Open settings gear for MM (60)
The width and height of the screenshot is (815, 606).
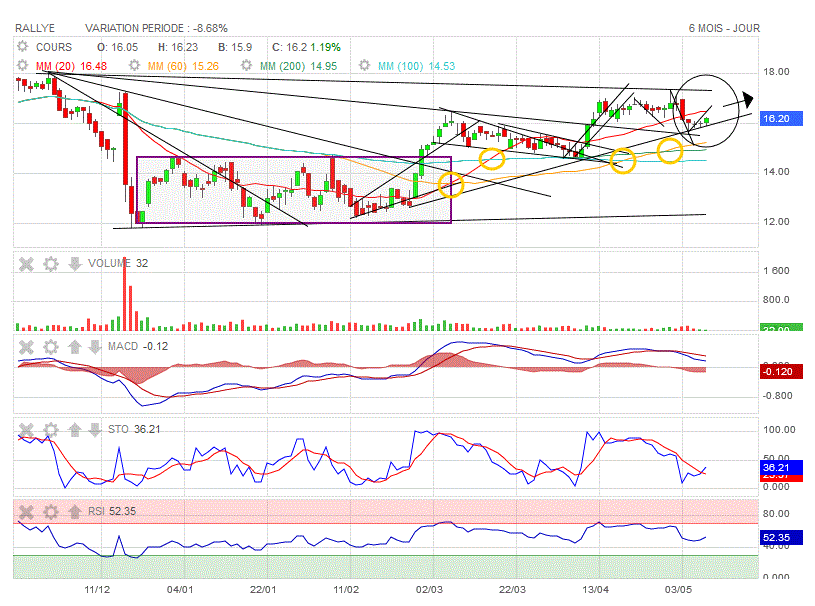[134, 65]
